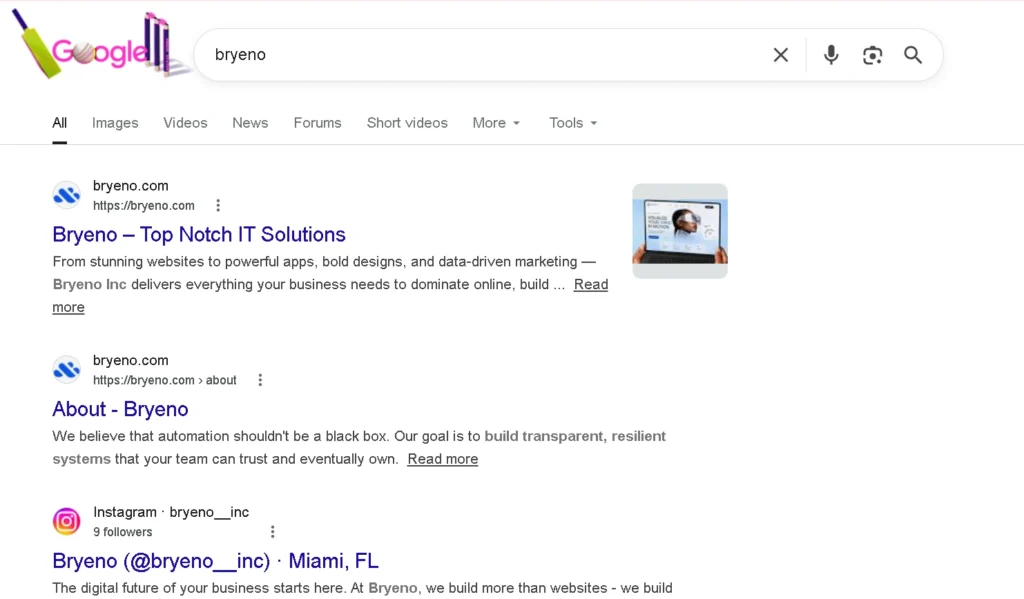Open bryeno.com favicon of first result
Screen dimensions: 1024x599
67,195
